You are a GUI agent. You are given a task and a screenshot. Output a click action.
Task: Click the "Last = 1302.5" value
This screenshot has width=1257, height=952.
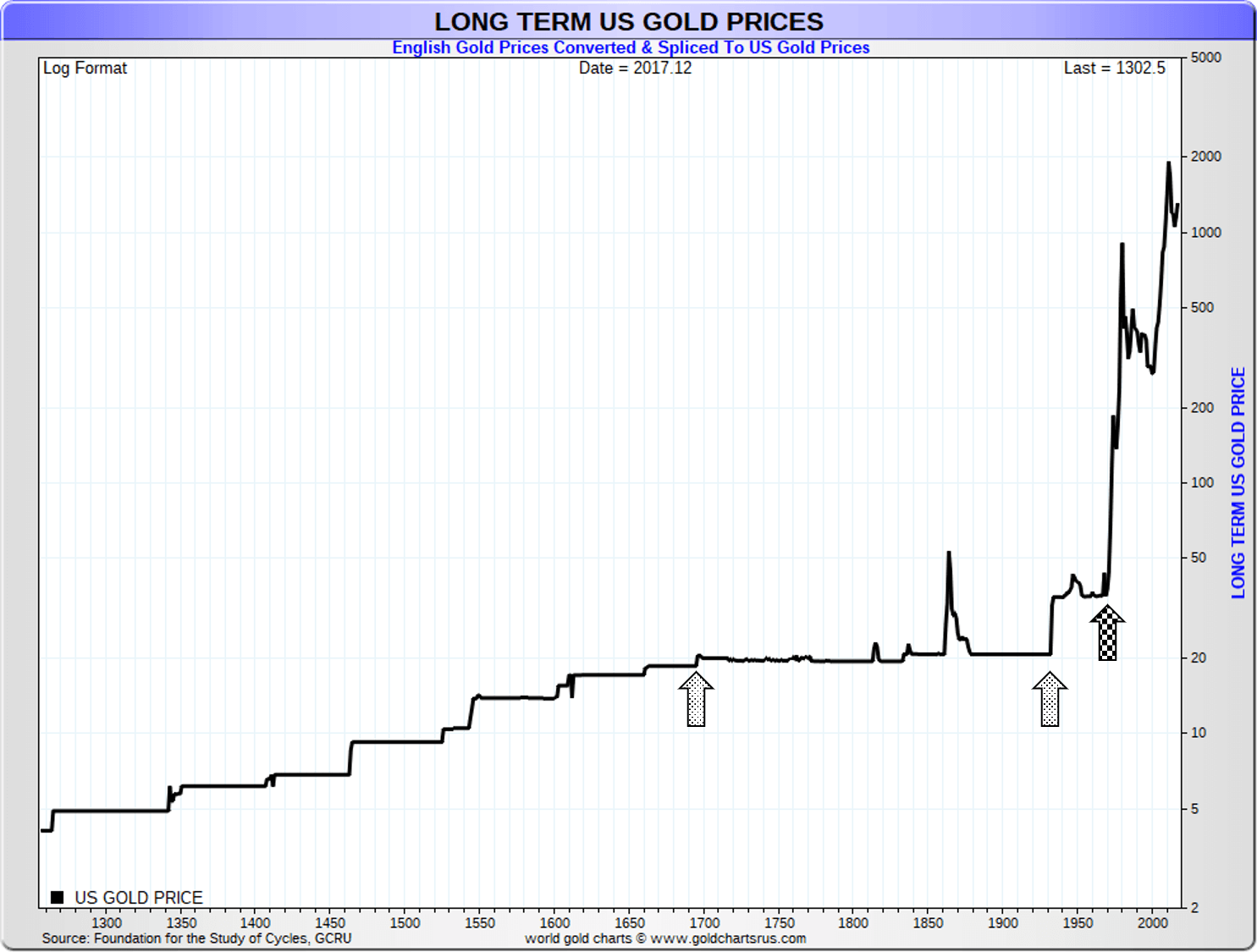1114,68
